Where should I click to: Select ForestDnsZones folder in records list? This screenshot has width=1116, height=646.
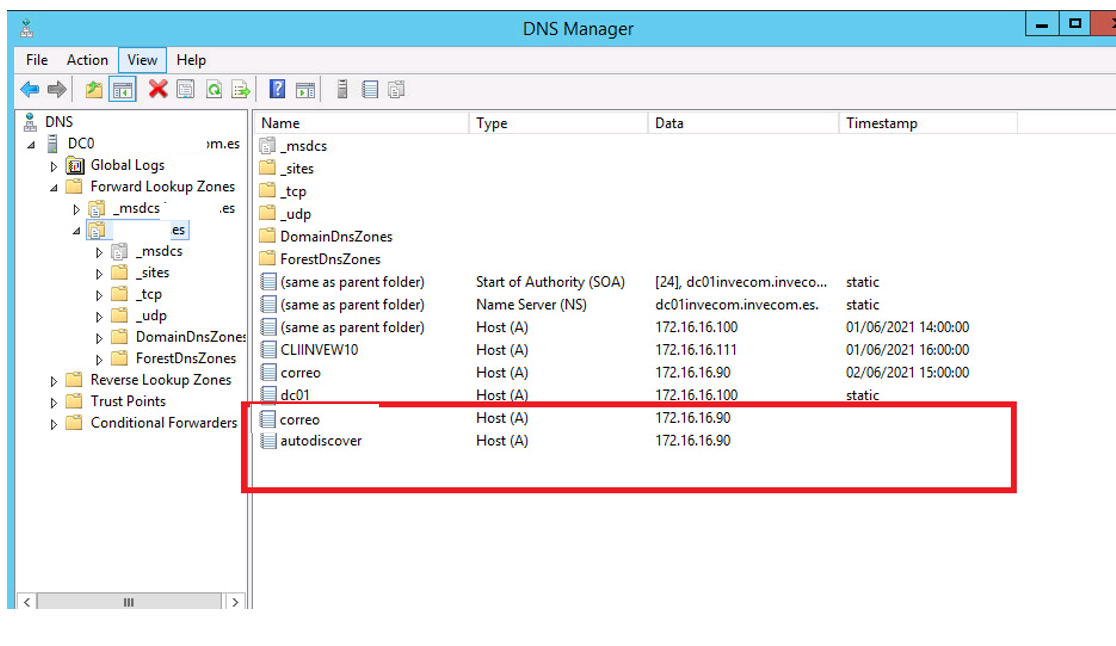pos(330,260)
